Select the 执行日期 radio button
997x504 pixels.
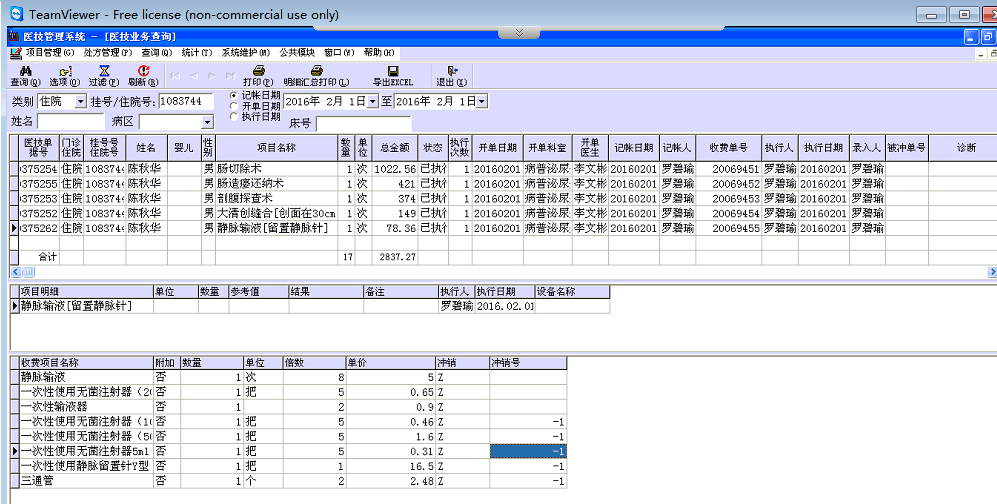point(234,116)
